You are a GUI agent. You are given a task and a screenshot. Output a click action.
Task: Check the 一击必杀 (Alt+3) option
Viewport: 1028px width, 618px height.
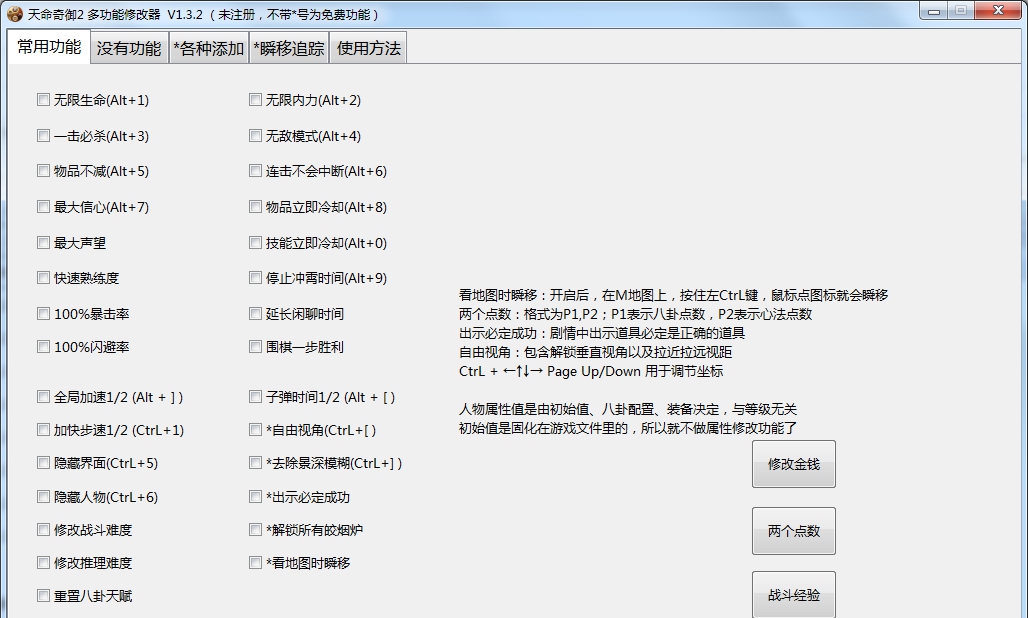[x=43, y=135]
